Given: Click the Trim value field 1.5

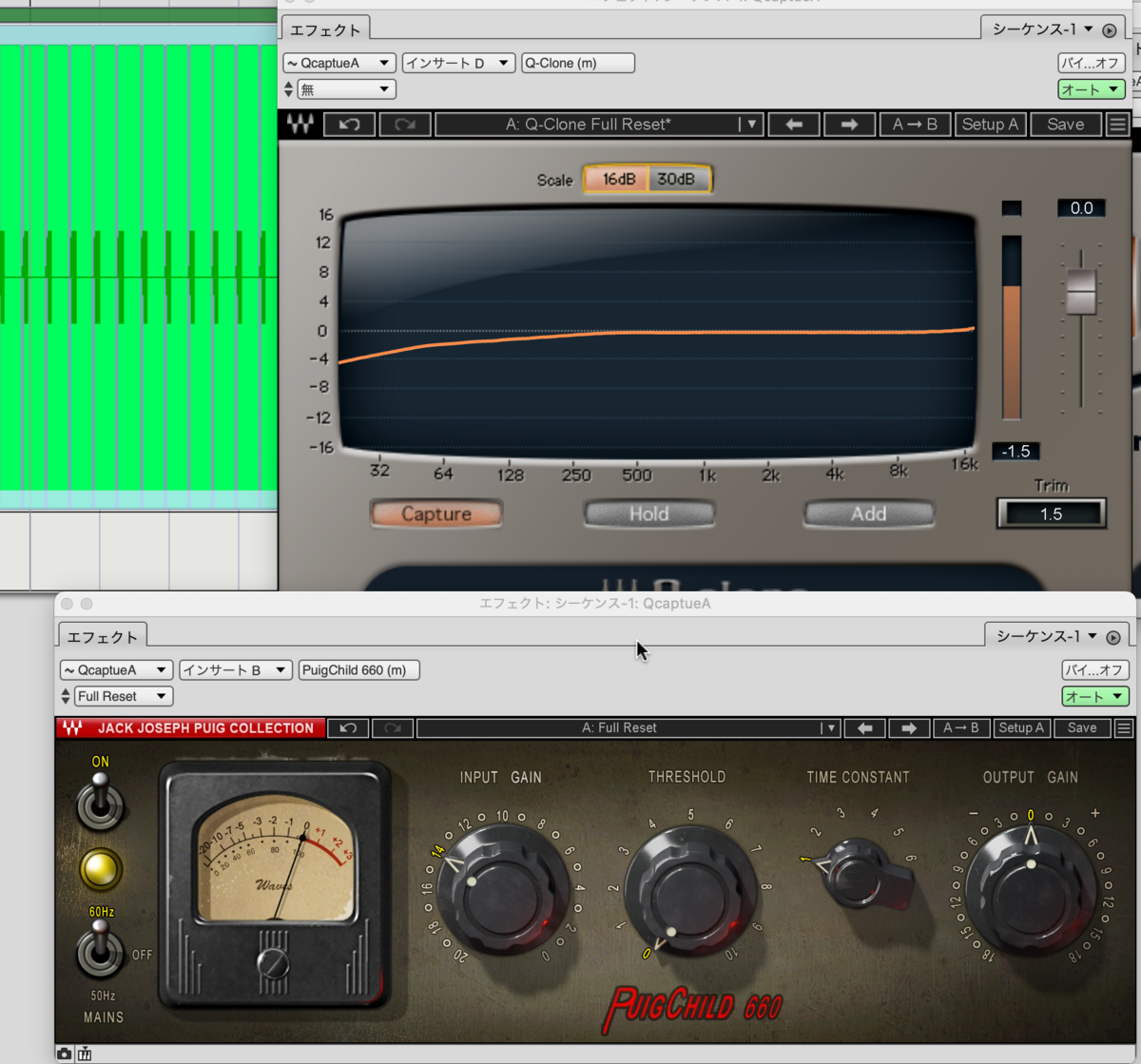Looking at the screenshot, I should (x=1051, y=514).
